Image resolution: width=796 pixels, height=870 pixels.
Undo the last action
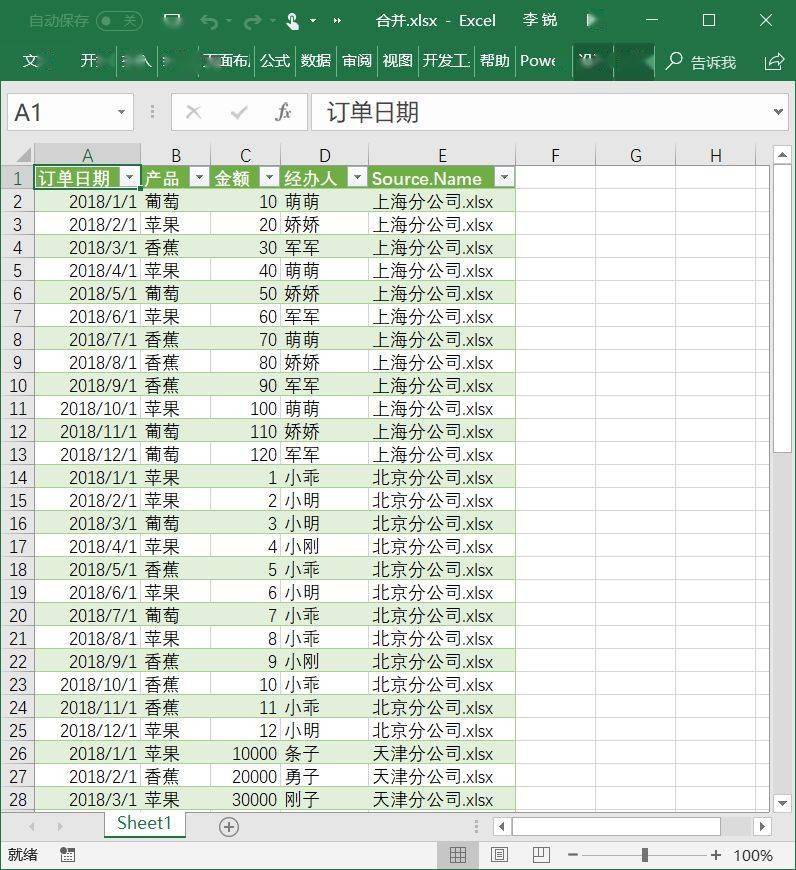pyautogui.click(x=209, y=21)
